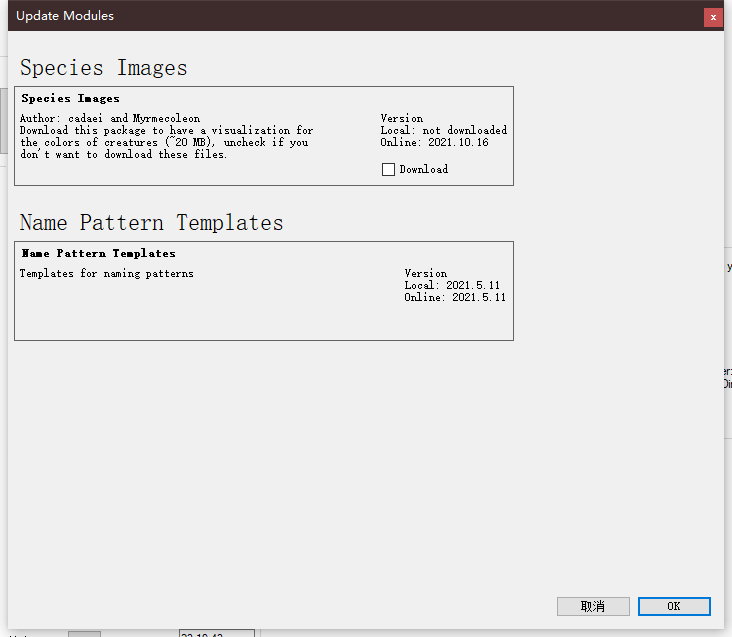
Task: Click the 'Version' label in Species Images
Action: pyautogui.click(x=401, y=118)
